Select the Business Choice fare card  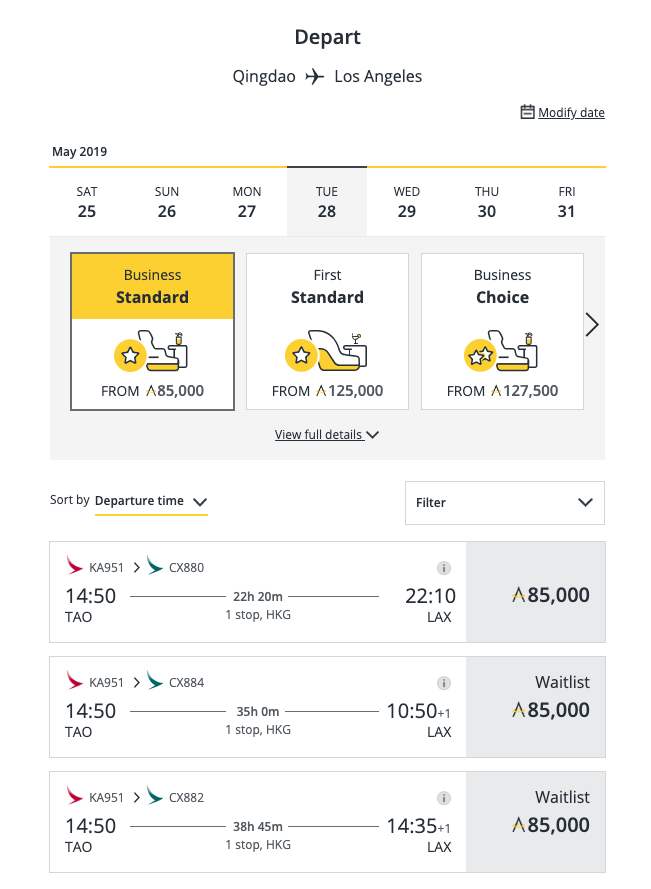[502, 331]
